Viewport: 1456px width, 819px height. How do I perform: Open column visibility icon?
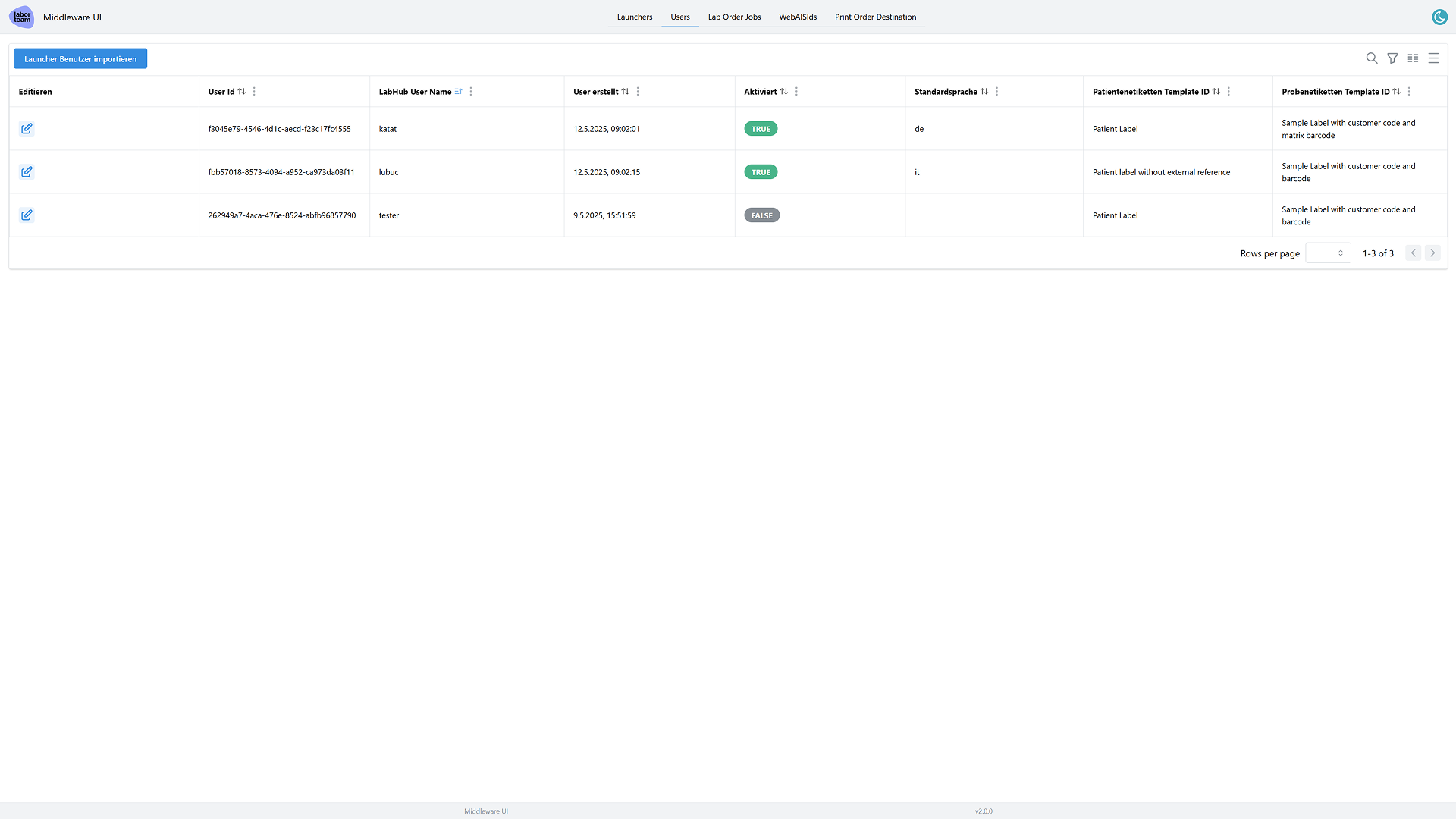pyautogui.click(x=1413, y=58)
